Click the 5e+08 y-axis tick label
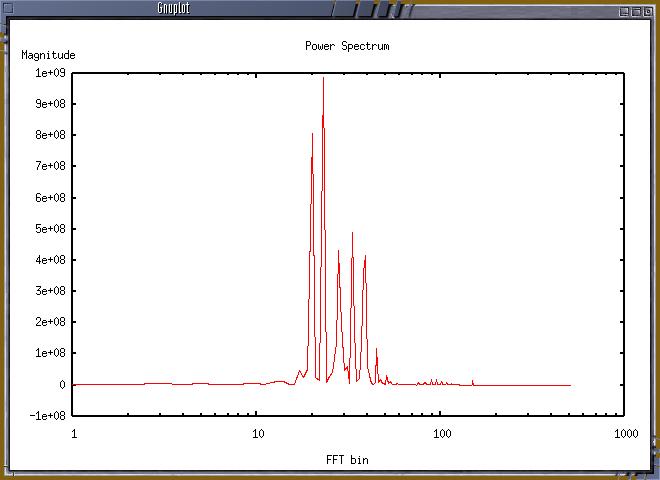 coord(51,229)
